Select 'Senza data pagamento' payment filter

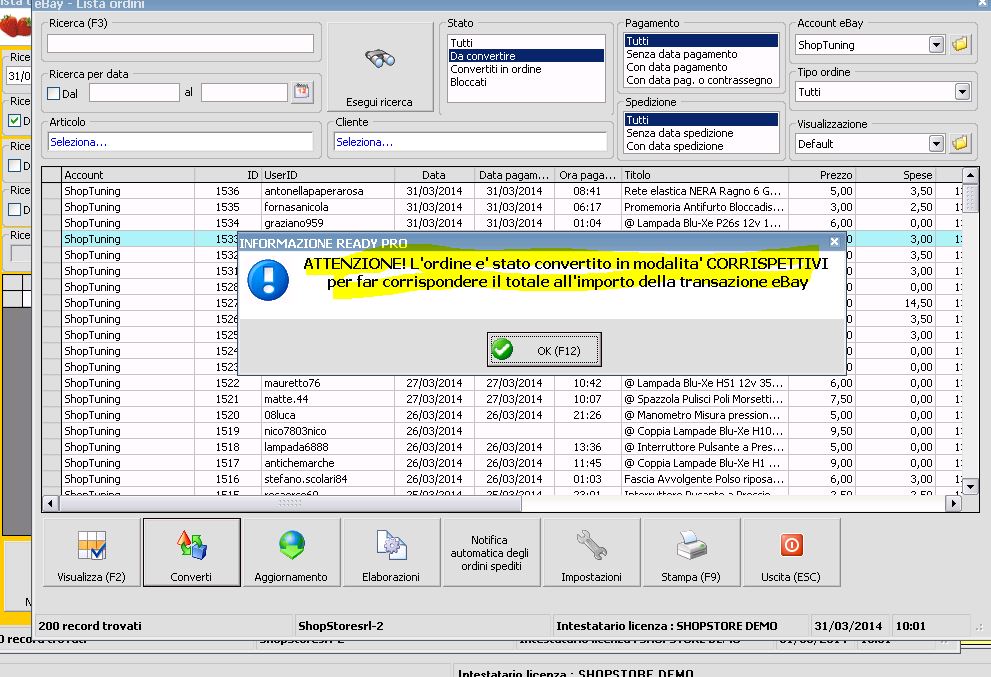681,54
